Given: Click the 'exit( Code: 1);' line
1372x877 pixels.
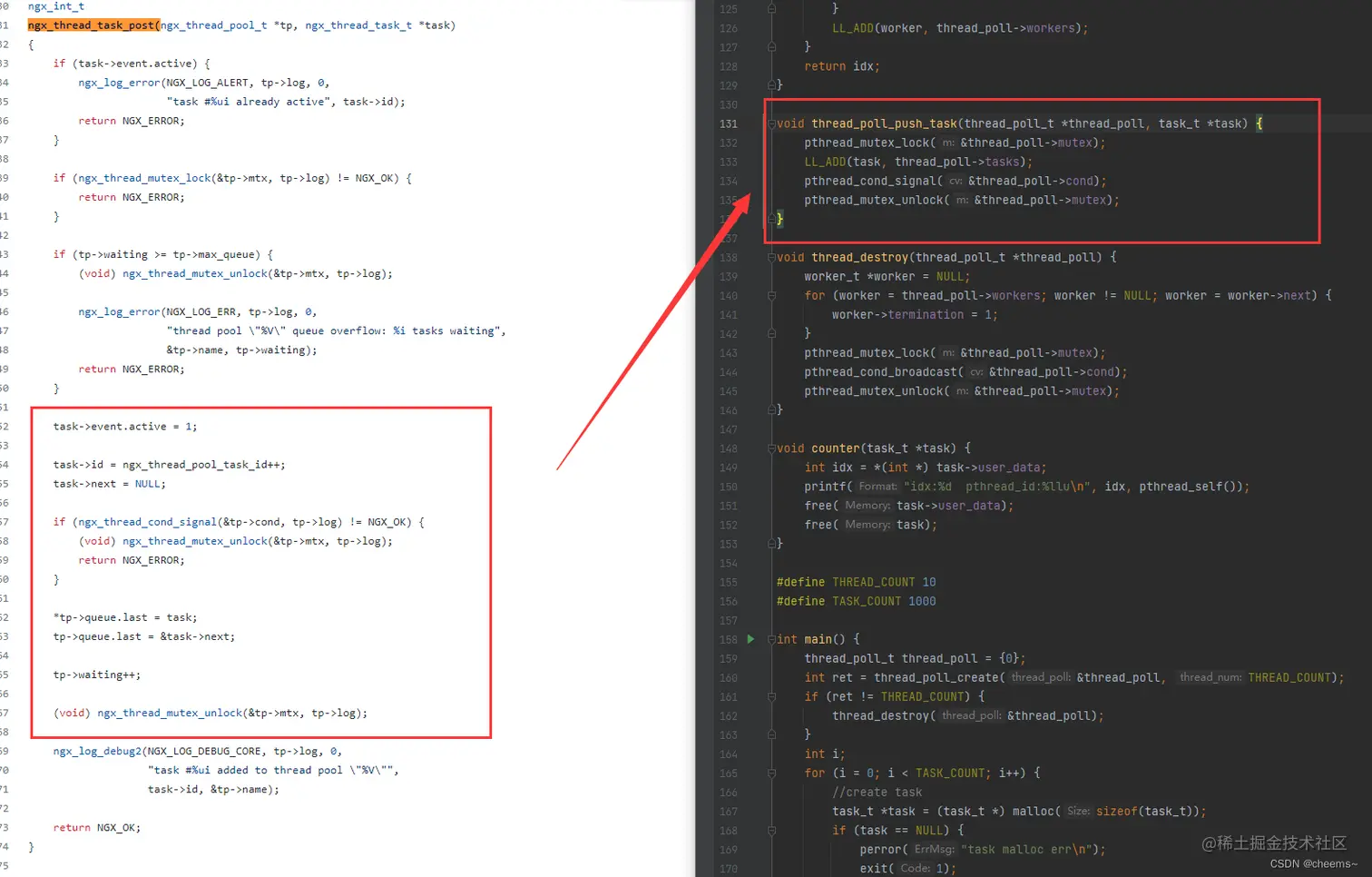Looking at the screenshot, I should coord(908,868).
